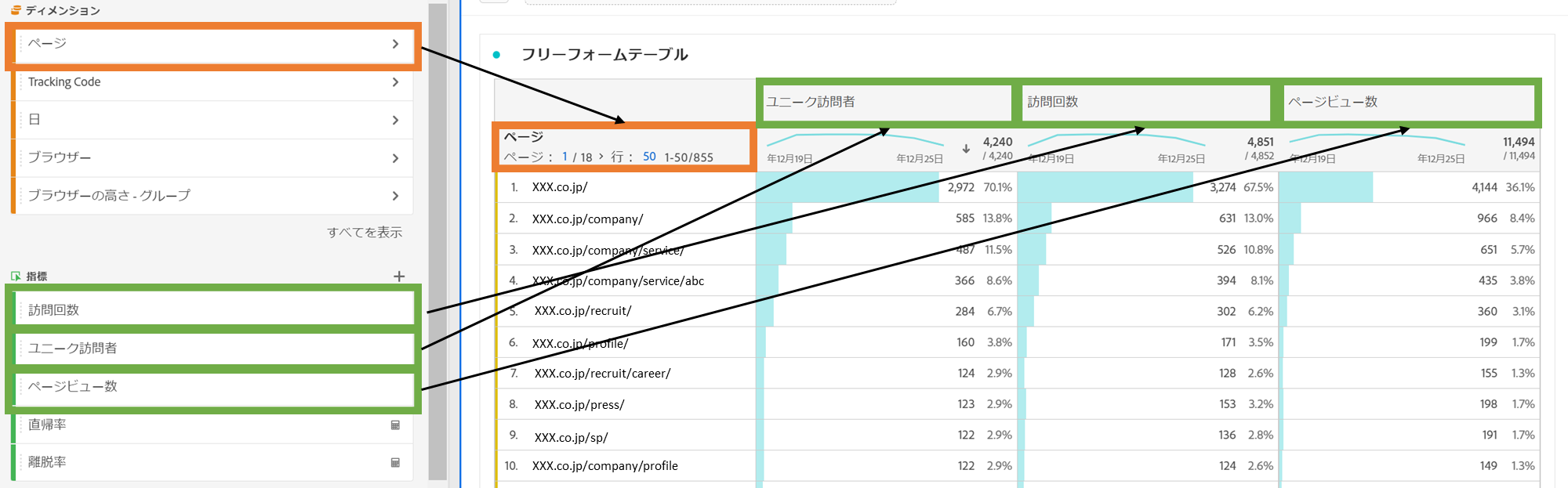1568x488 pixels.
Task: Expand the 日 dimension chevron
Action: coord(397,119)
